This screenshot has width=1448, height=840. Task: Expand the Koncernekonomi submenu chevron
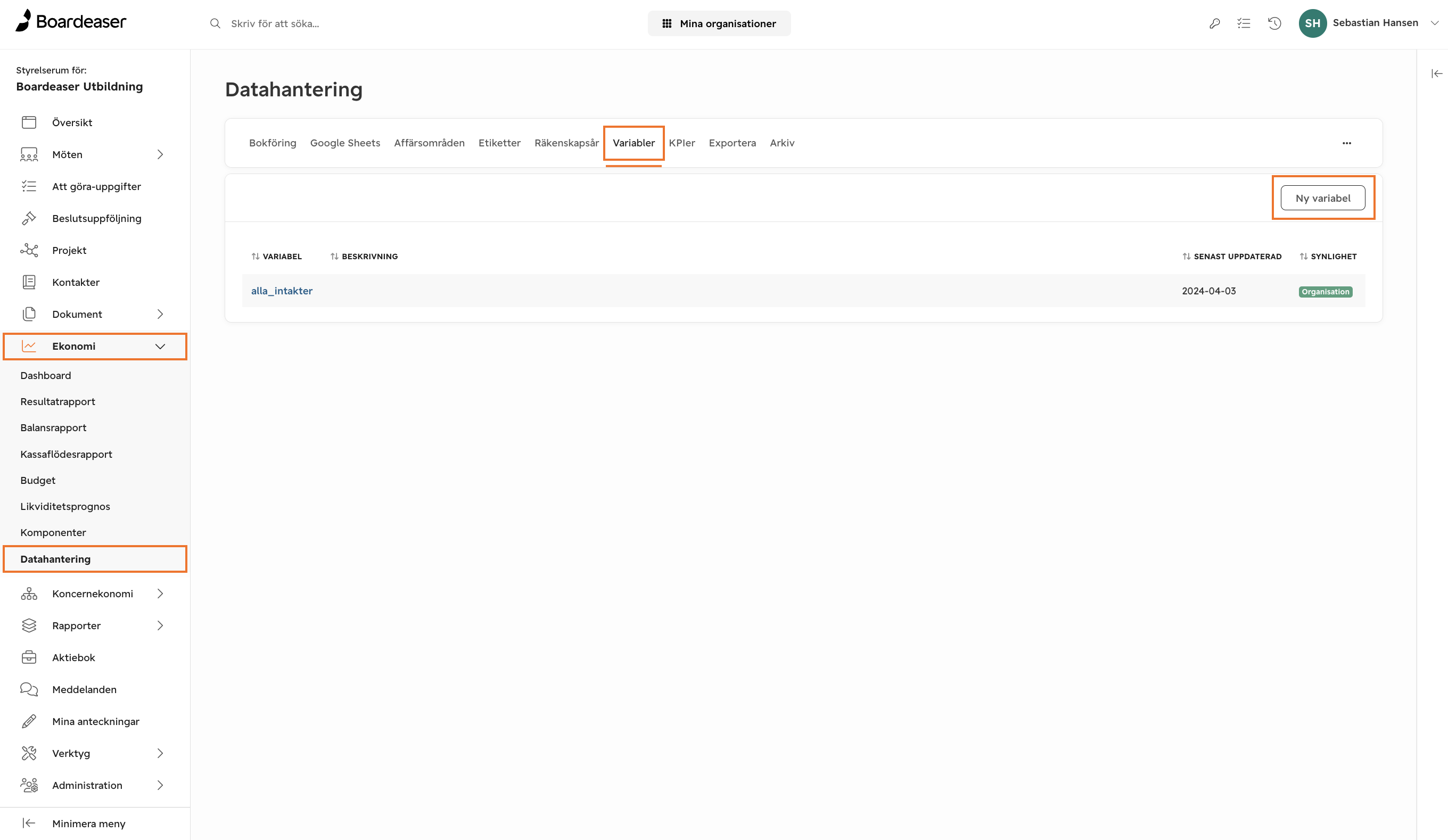tap(160, 594)
